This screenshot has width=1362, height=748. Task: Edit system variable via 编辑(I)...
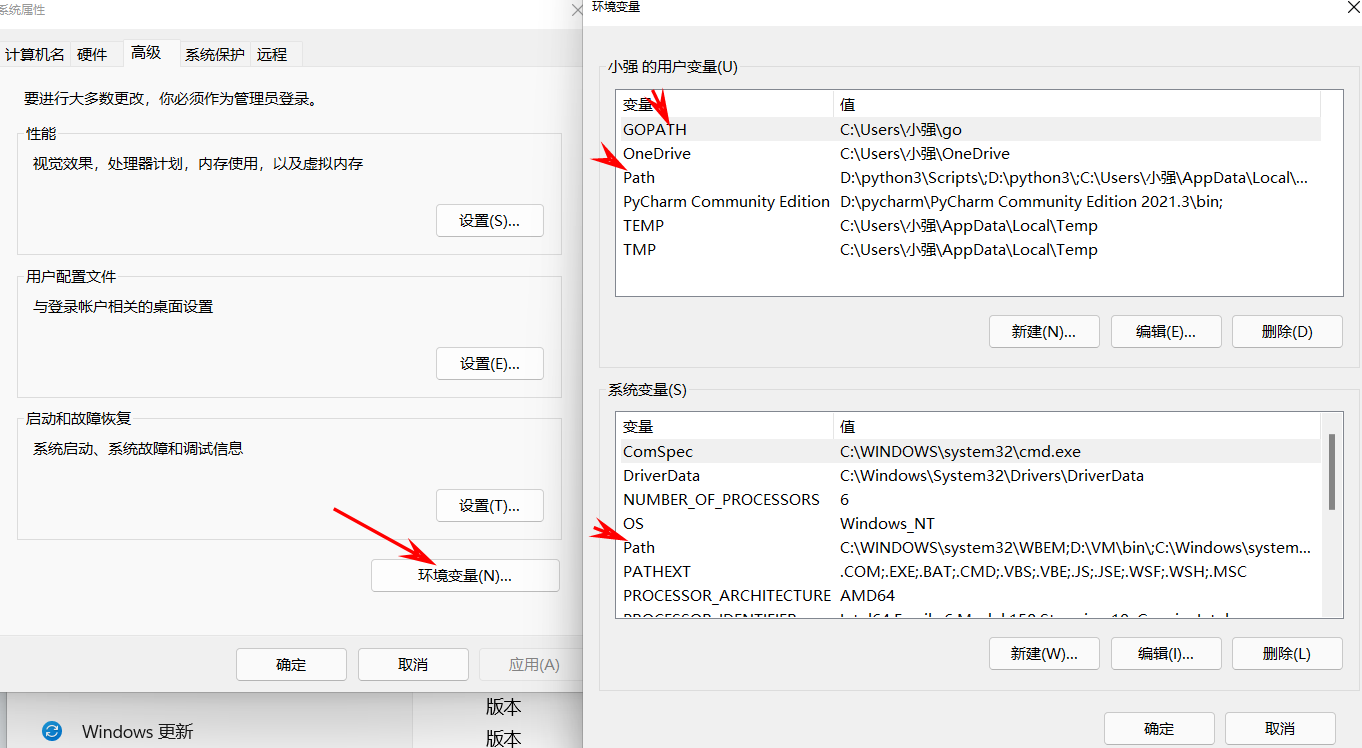pos(1166,654)
